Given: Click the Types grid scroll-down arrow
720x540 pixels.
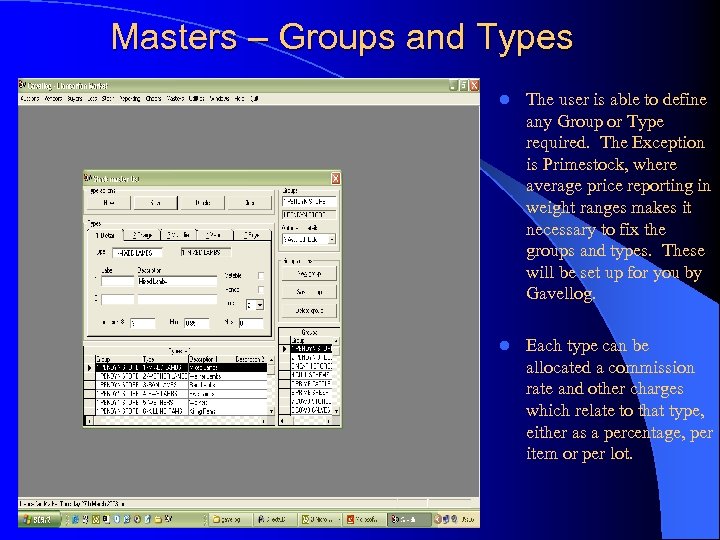Looking at the screenshot, I should (271, 411).
